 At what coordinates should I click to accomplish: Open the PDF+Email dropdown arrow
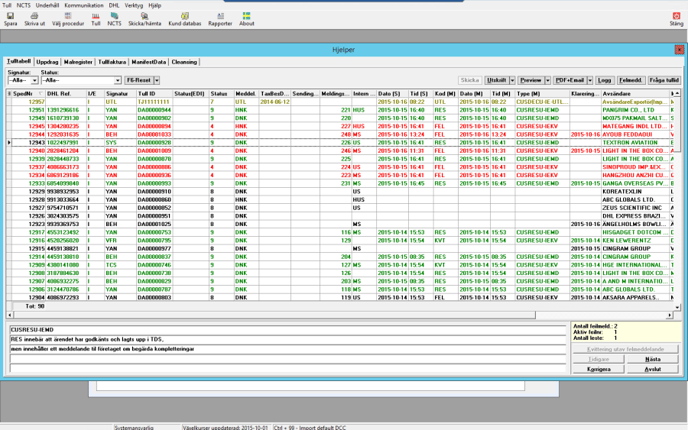point(590,80)
